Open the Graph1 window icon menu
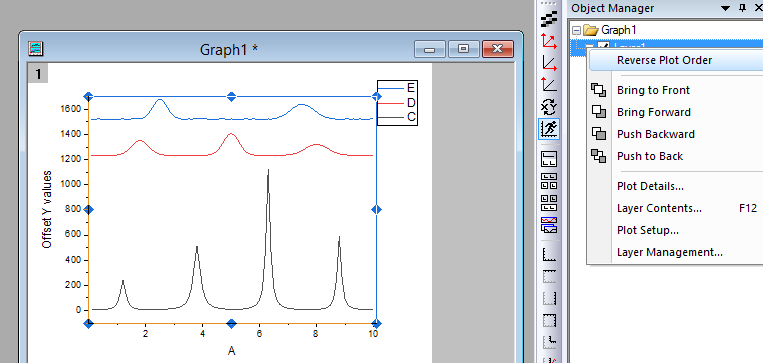The image size is (763, 363). coord(36,48)
